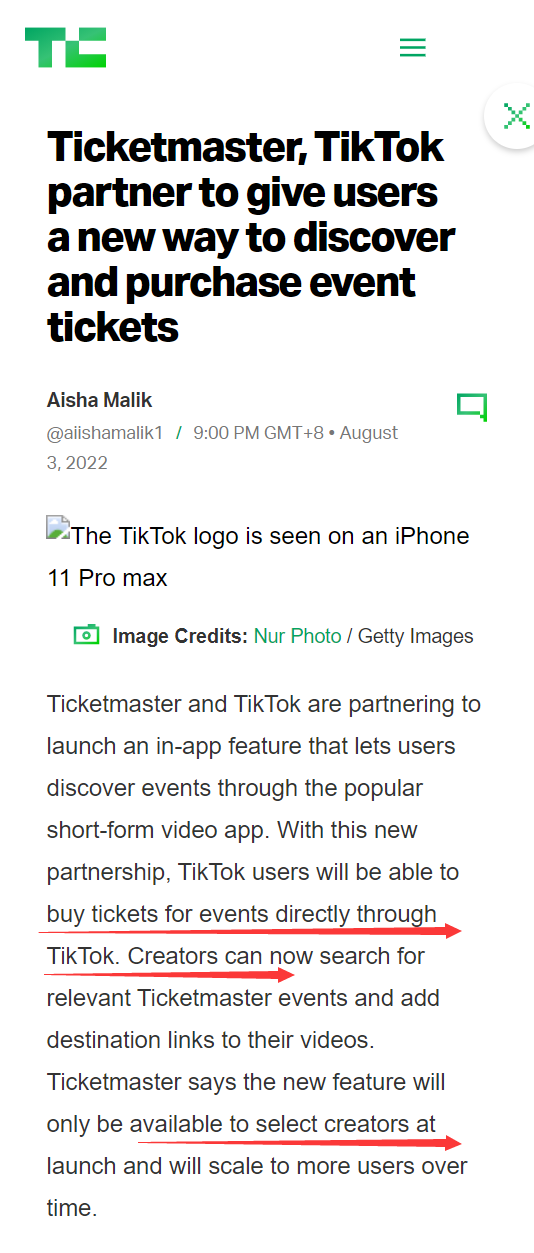The height and width of the screenshot is (1253, 534).
Task: Follow the Nur Photo credit link
Action: [x=297, y=636]
